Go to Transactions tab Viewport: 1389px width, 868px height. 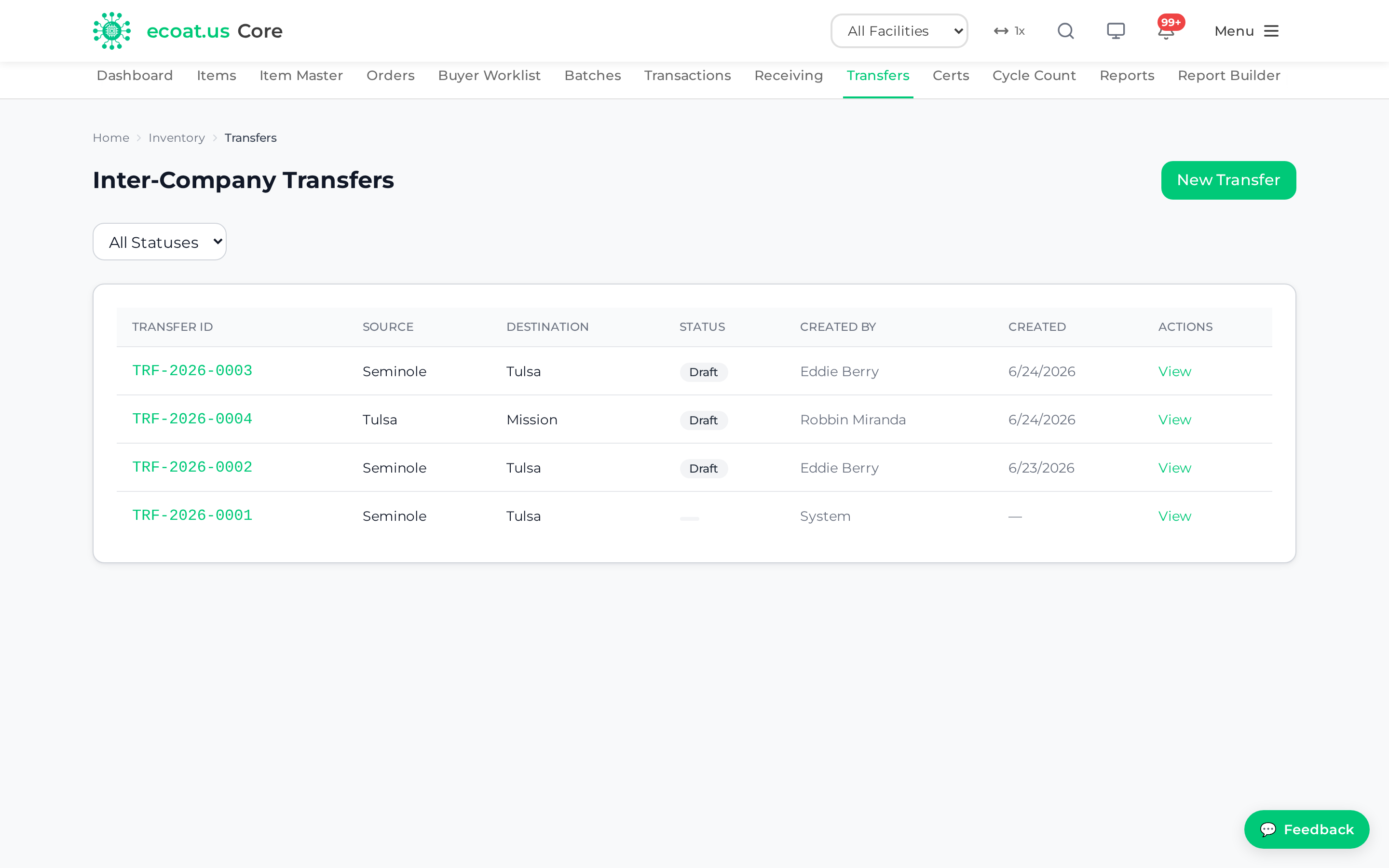tap(688, 76)
